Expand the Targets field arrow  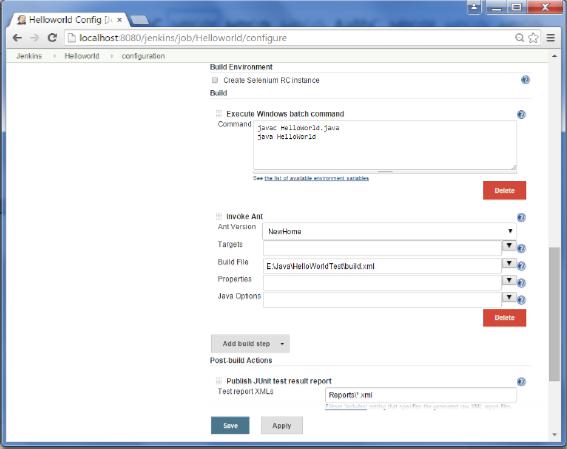509,245
